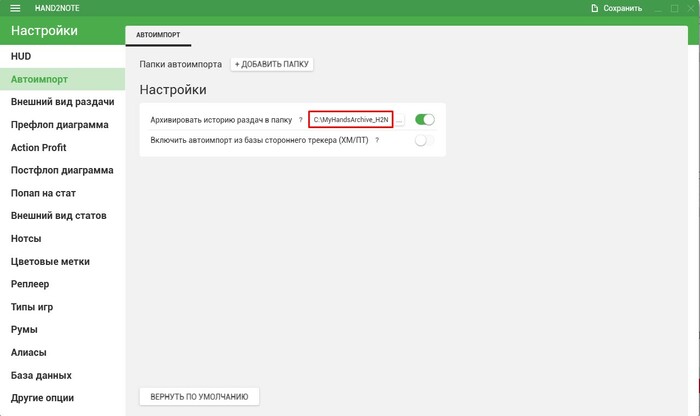700x416 pixels.
Task: Go to Реплеер settings
Action: [x=62, y=284]
